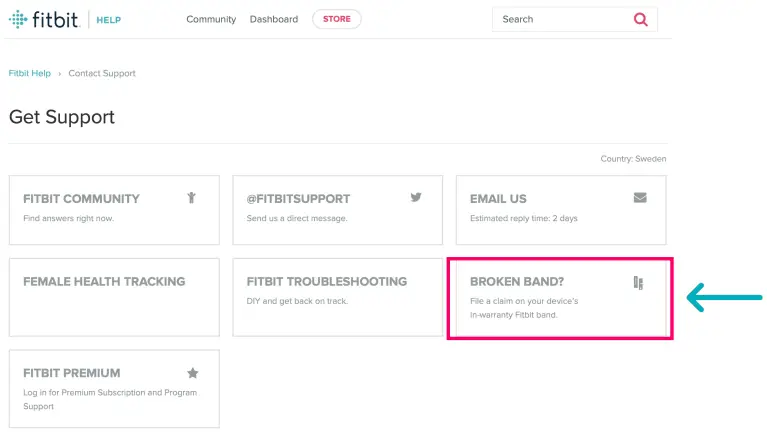Go to Dashboard in the top navigation
The width and height of the screenshot is (767, 433).
pyautogui.click(x=273, y=19)
